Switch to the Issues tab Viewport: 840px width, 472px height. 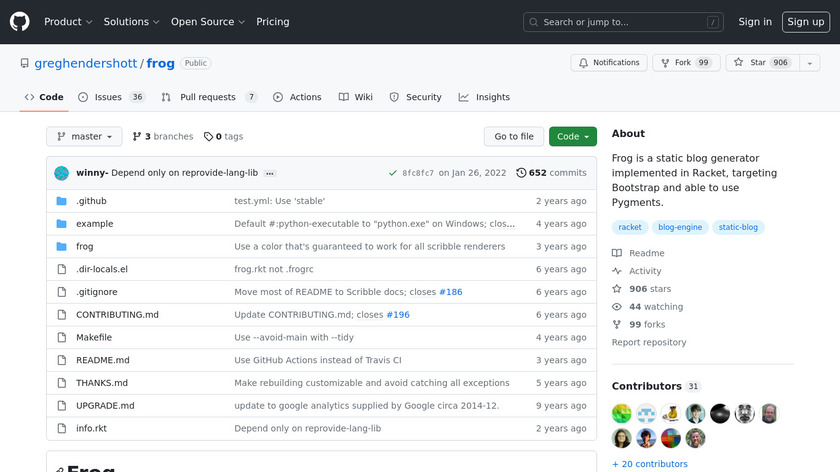click(x=111, y=97)
